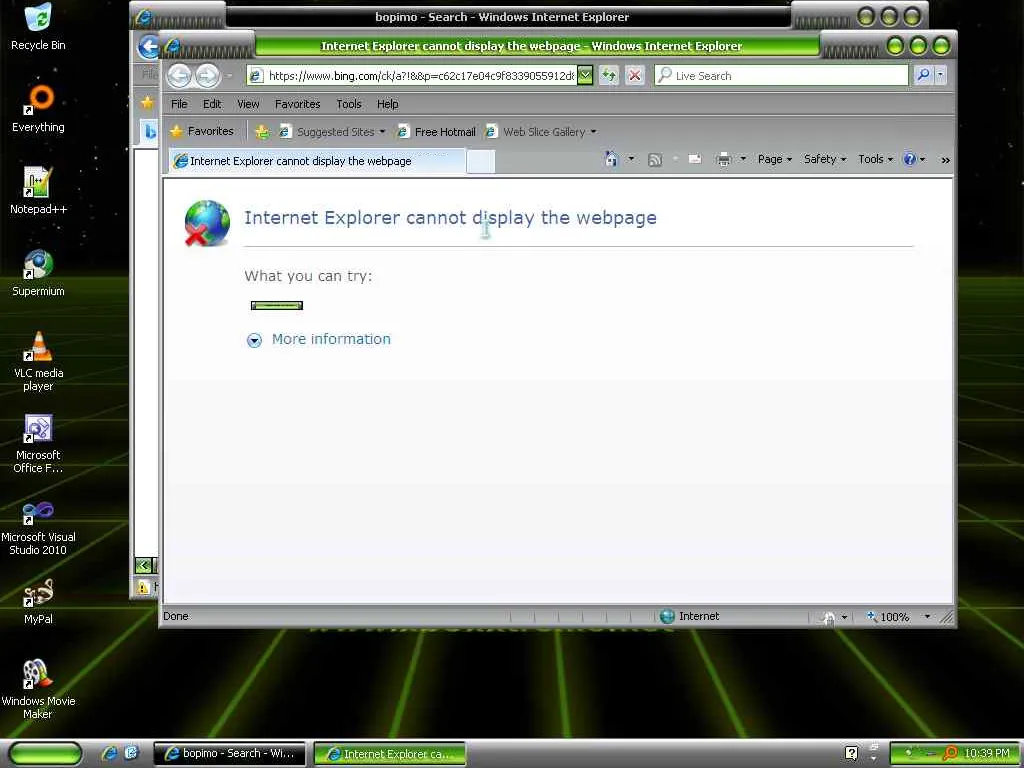Click the warning icon in bopimo status bar
Viewport: 1024px width, 768px height.
click(143, 586)
